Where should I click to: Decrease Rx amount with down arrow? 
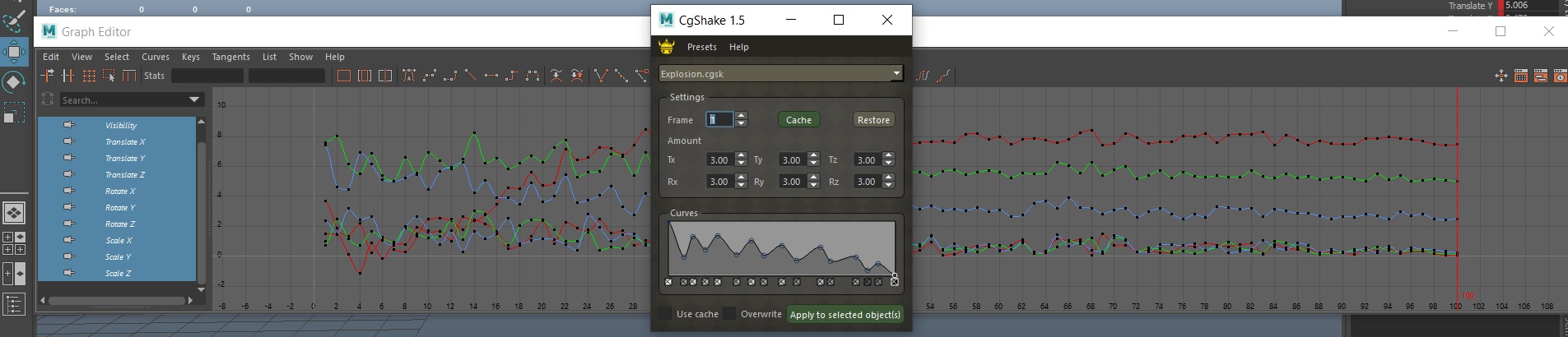point(741,186)
